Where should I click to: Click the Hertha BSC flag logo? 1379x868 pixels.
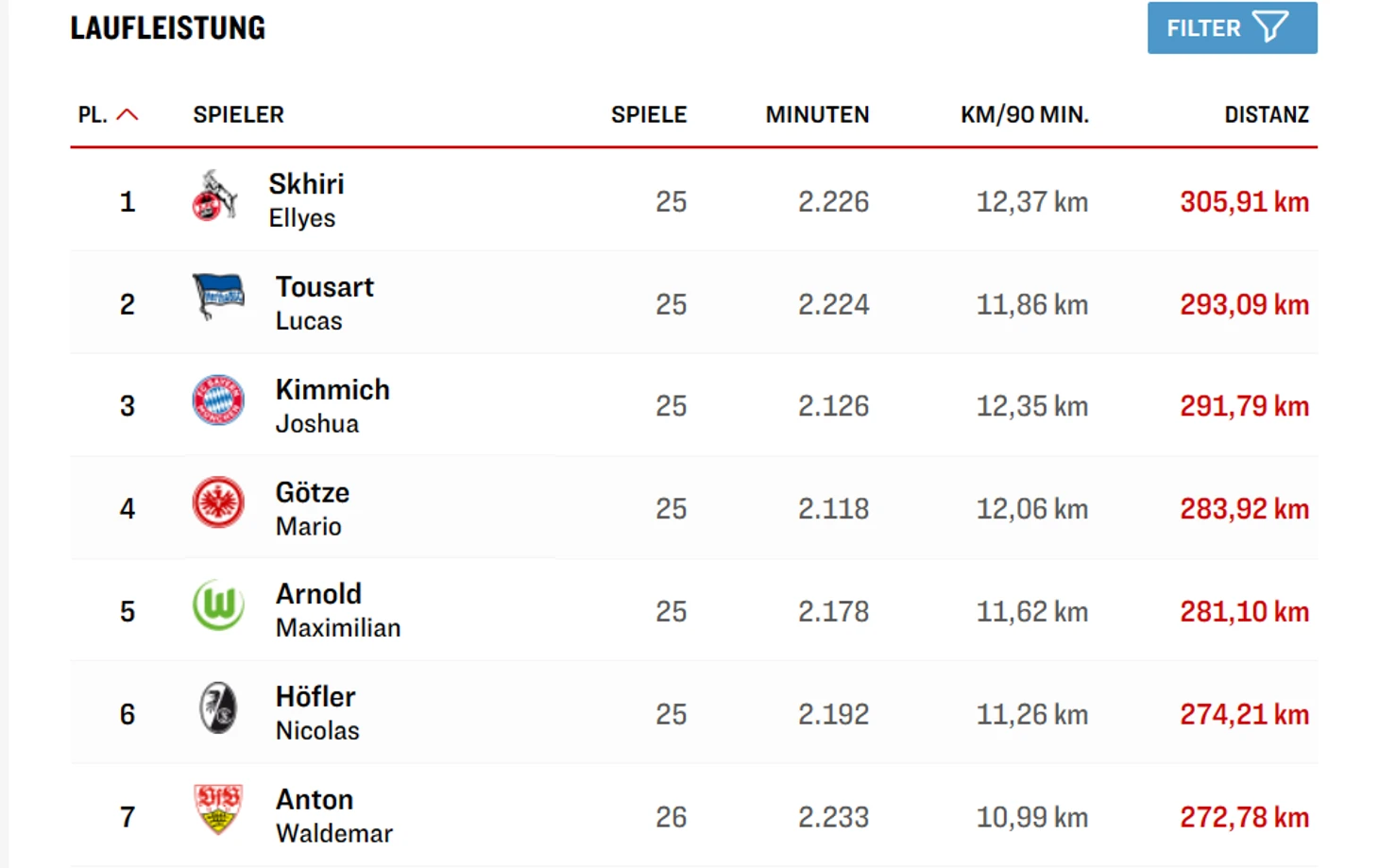[218, 297]
